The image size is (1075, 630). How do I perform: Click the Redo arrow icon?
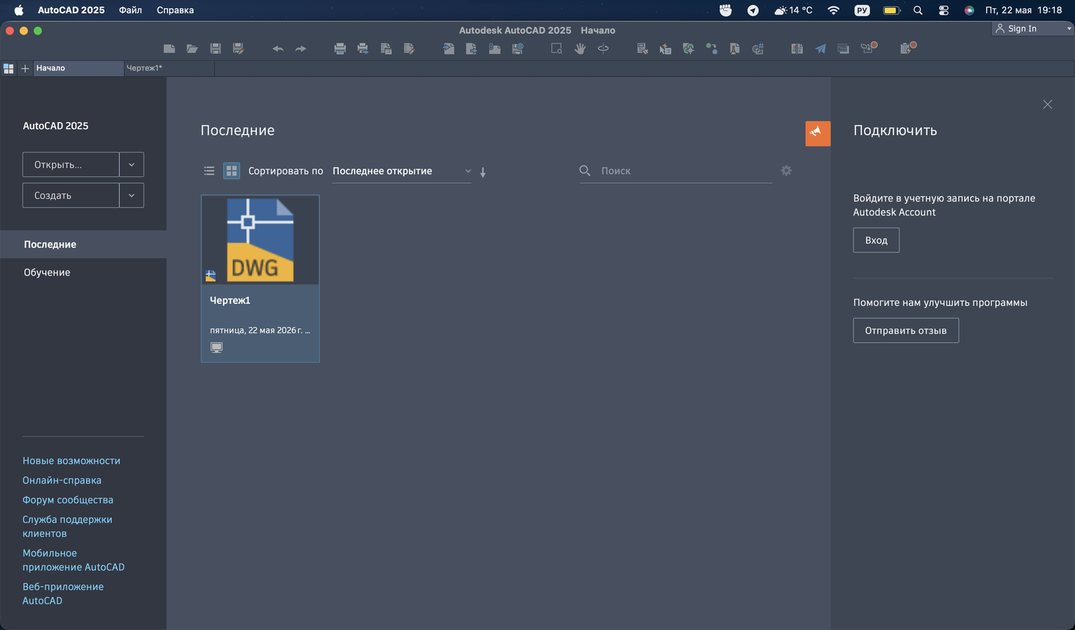300,49
